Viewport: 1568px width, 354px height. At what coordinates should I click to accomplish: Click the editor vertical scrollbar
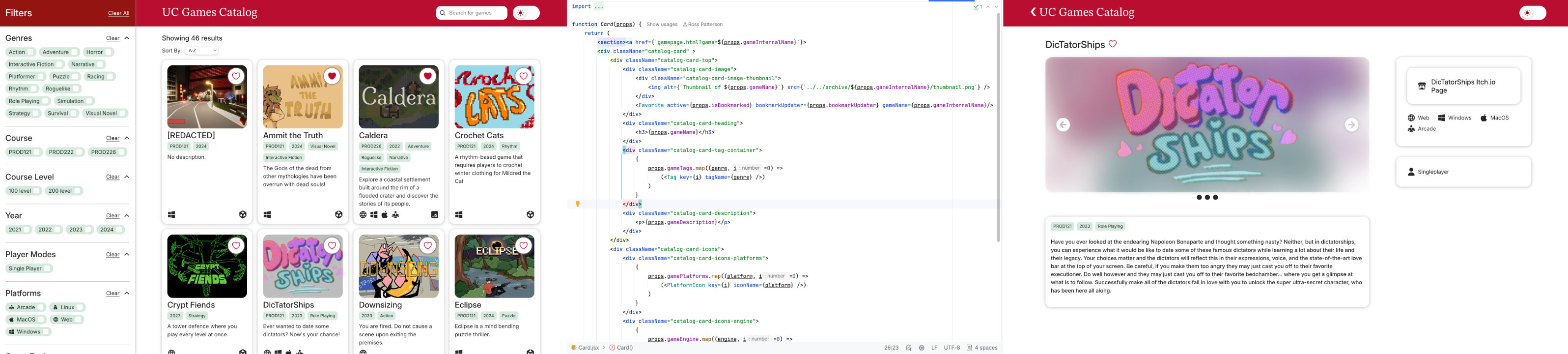(x=998, y=128)
